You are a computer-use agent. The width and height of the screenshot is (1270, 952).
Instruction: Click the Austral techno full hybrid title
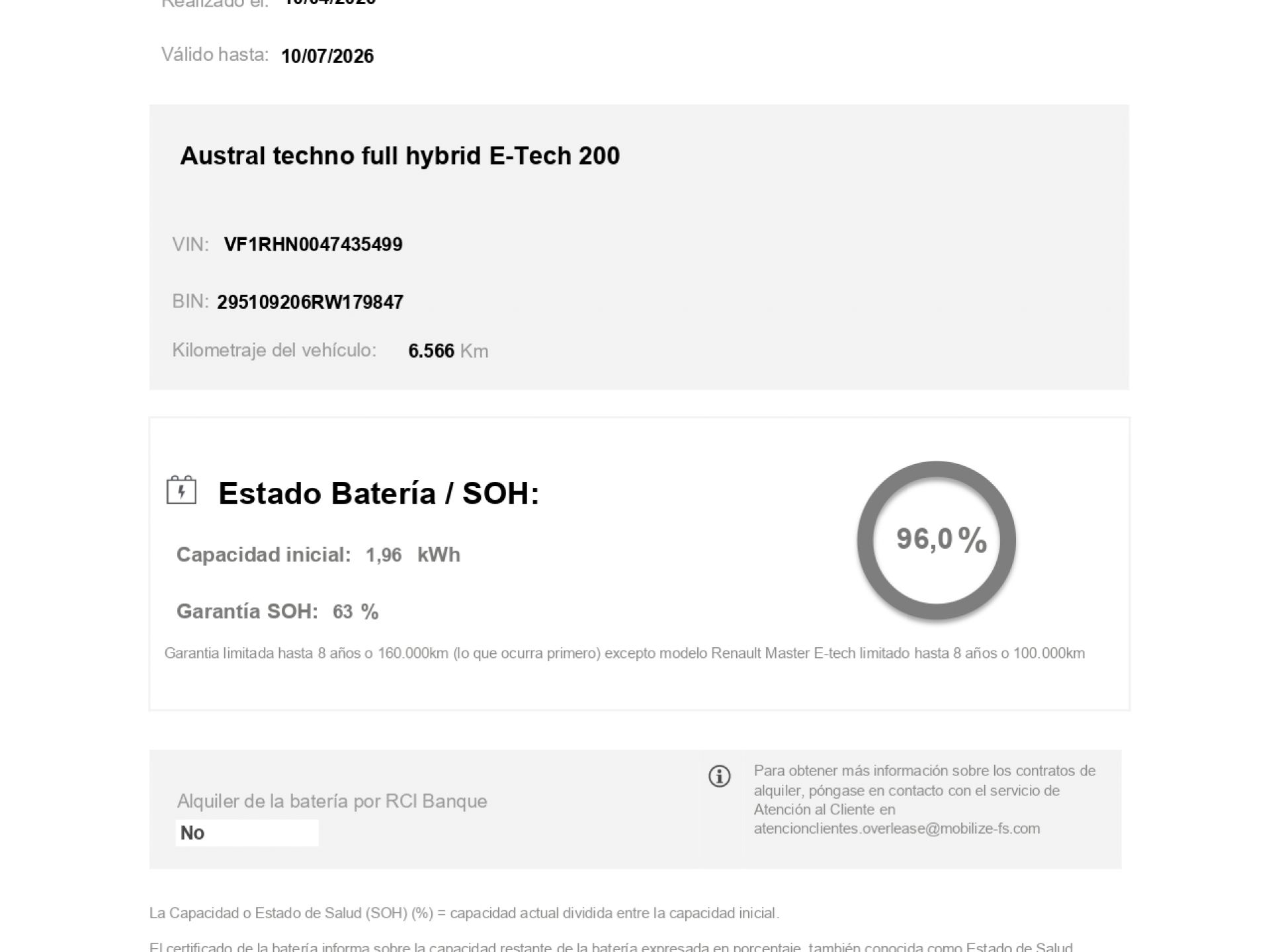pos(400,156)
